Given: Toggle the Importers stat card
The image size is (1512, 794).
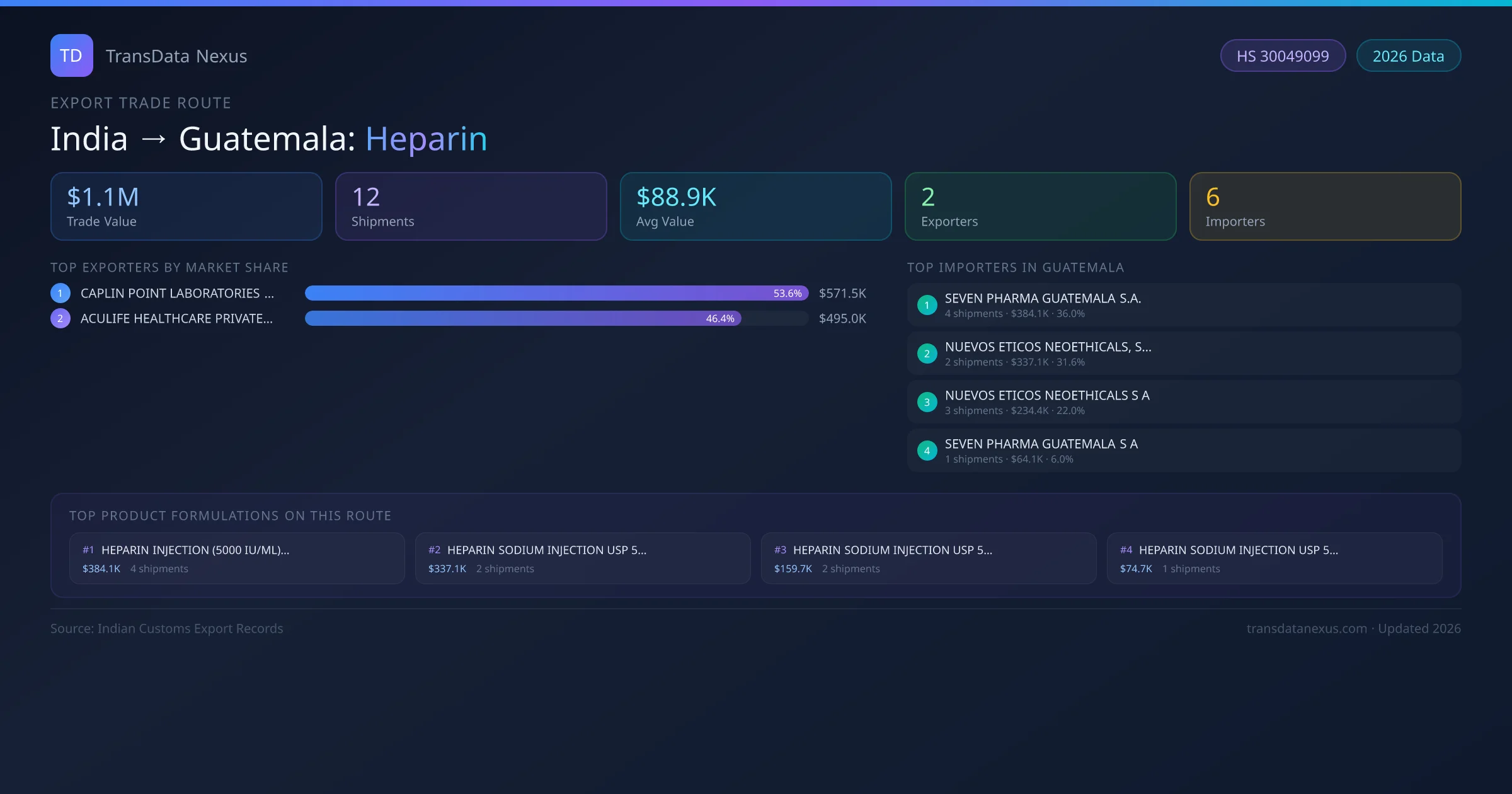Looking at the screenshot, I should coord(1325,206).
